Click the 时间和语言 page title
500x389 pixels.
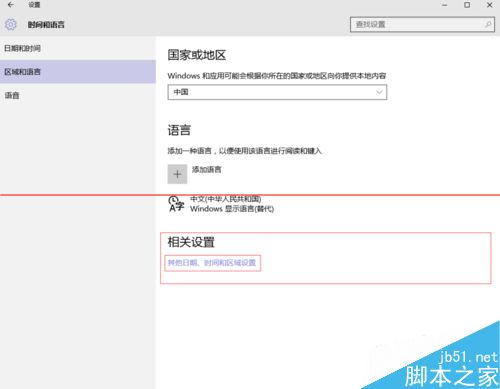point(46,24)
